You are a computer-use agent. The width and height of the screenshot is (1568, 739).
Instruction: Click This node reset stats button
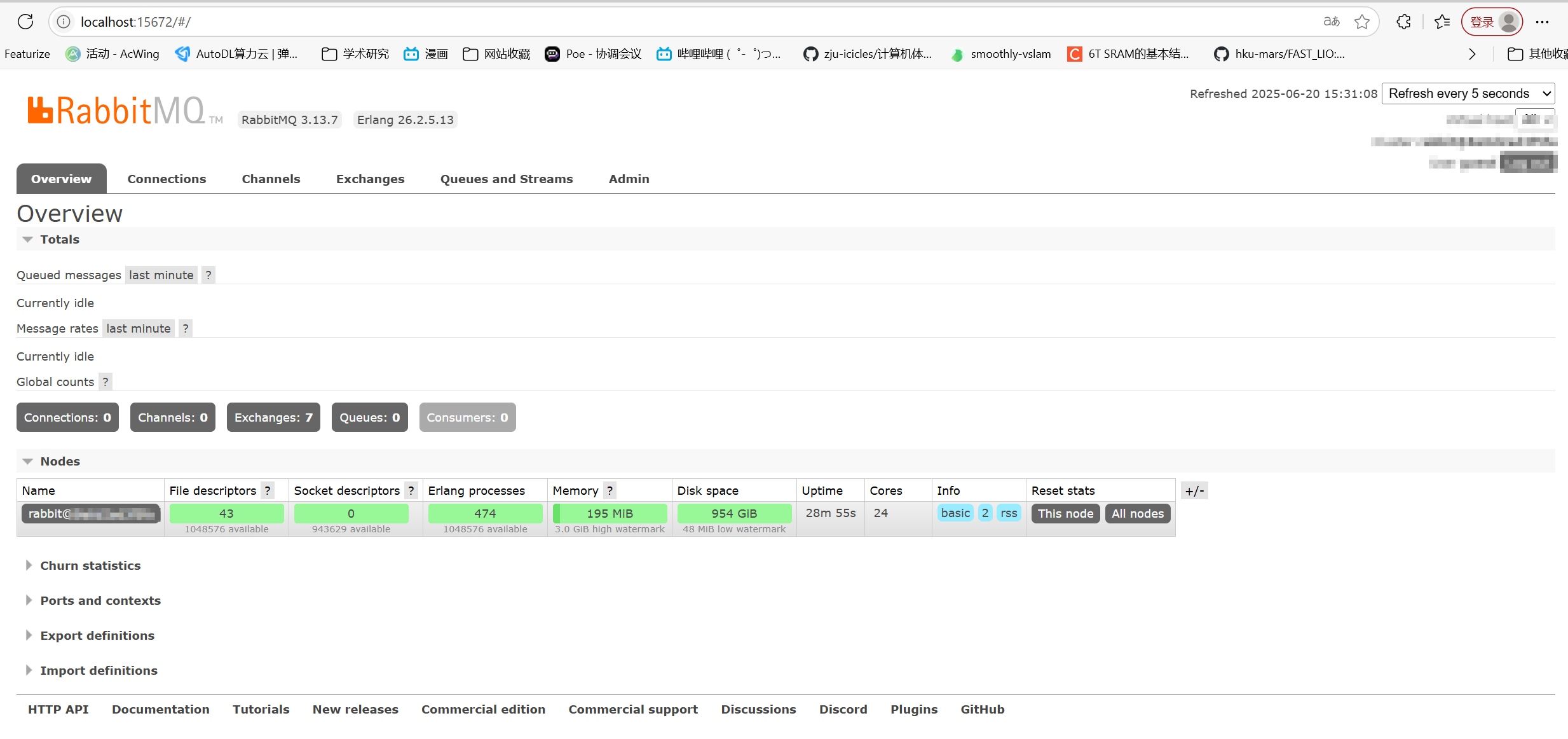pos(1065,513)
